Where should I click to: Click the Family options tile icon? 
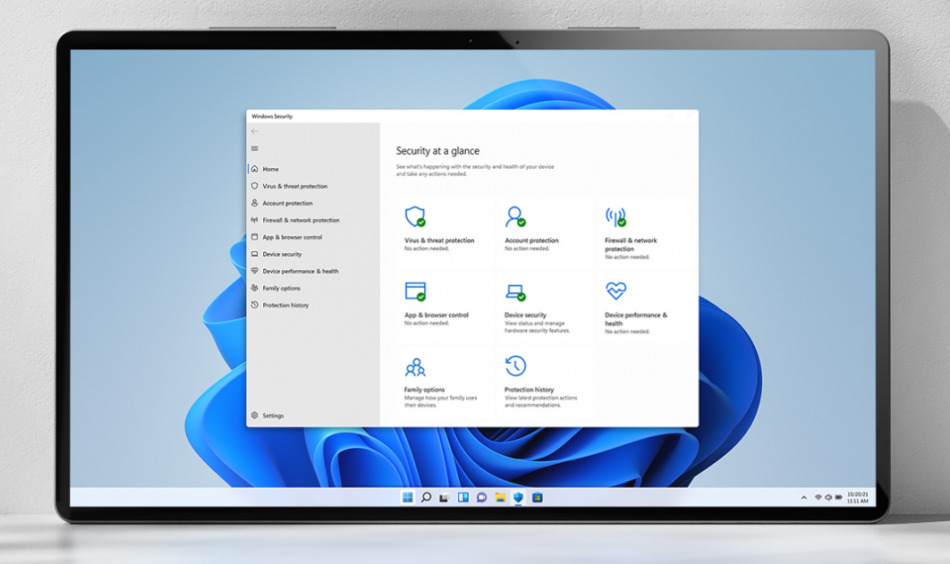415,366
